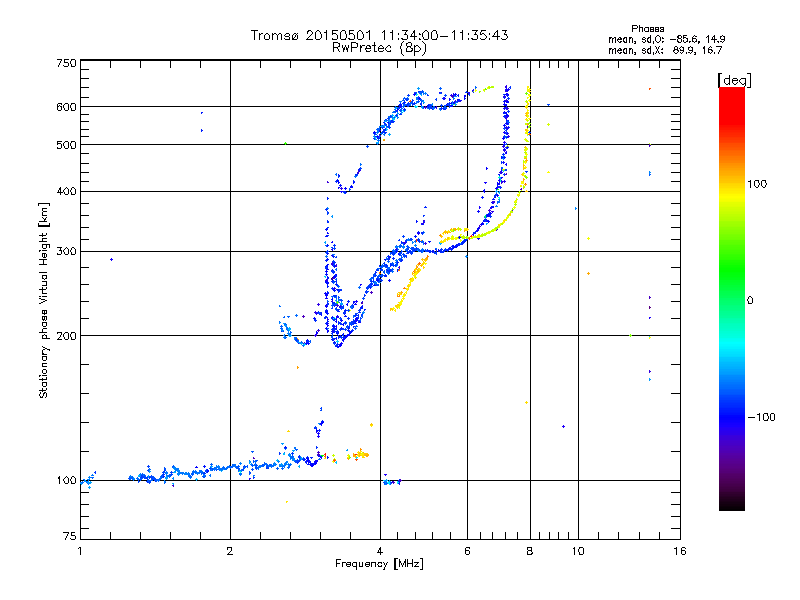Viewport: 800px width, 600px height.
Task: Click the y-axis tick label '200'
Action: 66,336
